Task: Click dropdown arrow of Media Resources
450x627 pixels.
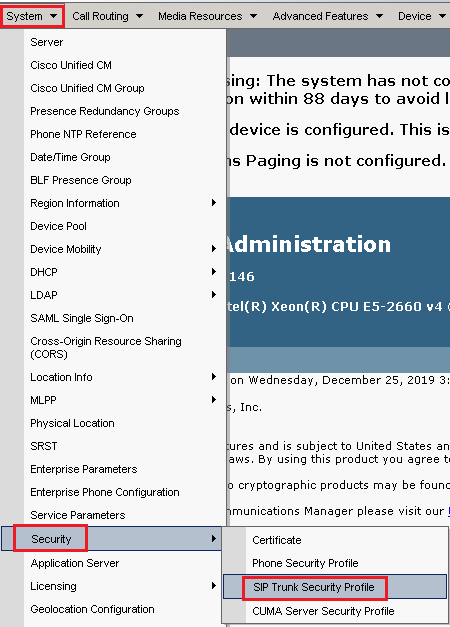Action: click(x=253, y=16)
